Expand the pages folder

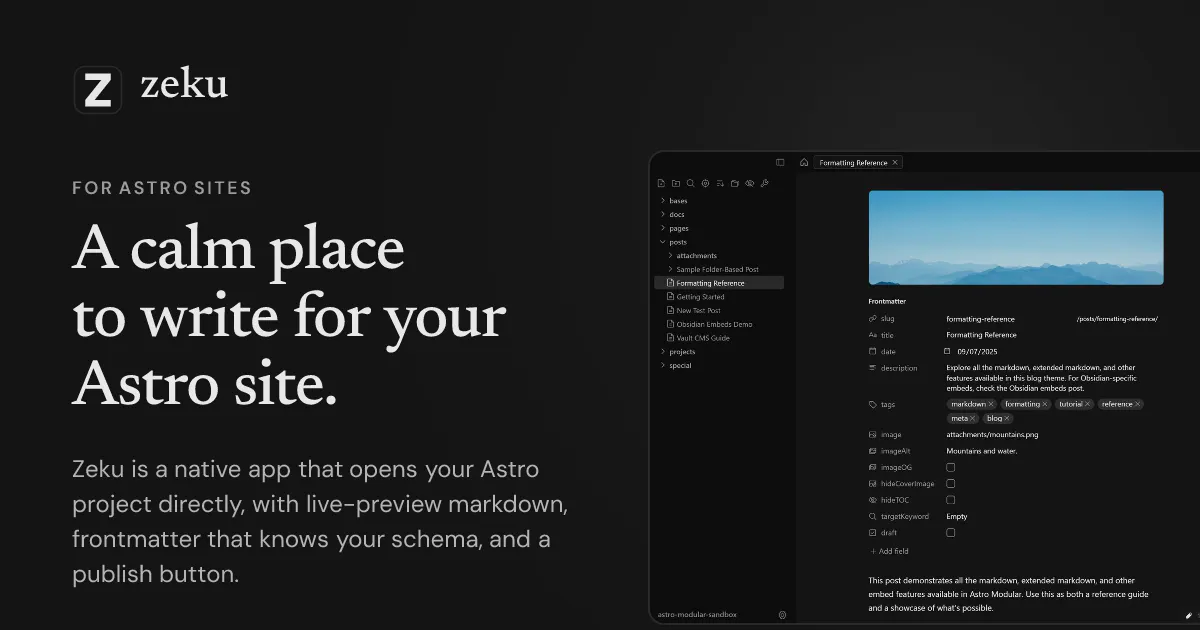(x=663, y=228)
